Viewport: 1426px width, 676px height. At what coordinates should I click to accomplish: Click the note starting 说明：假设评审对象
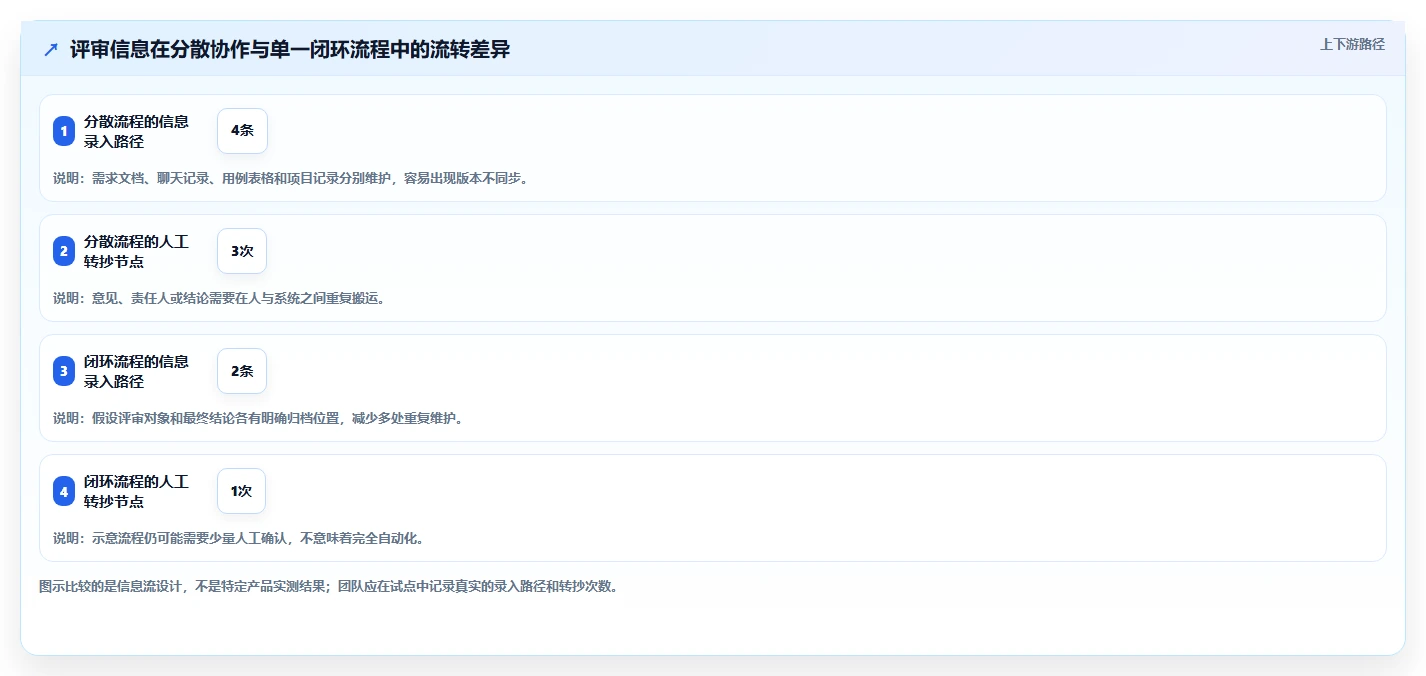(x=258, y=418)
